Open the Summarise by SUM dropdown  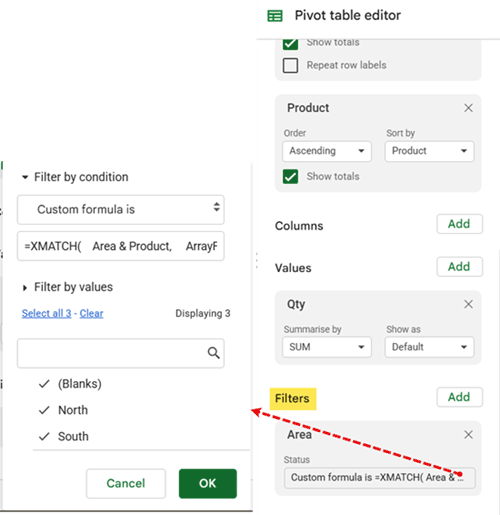[x=327, y=347]
